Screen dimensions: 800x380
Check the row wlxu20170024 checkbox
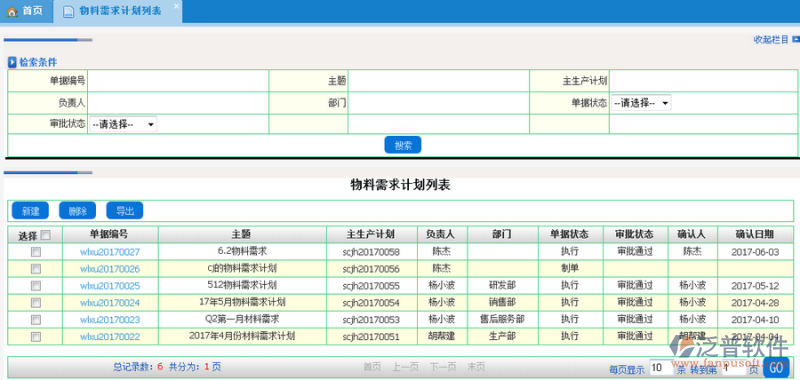pos(36,302)
